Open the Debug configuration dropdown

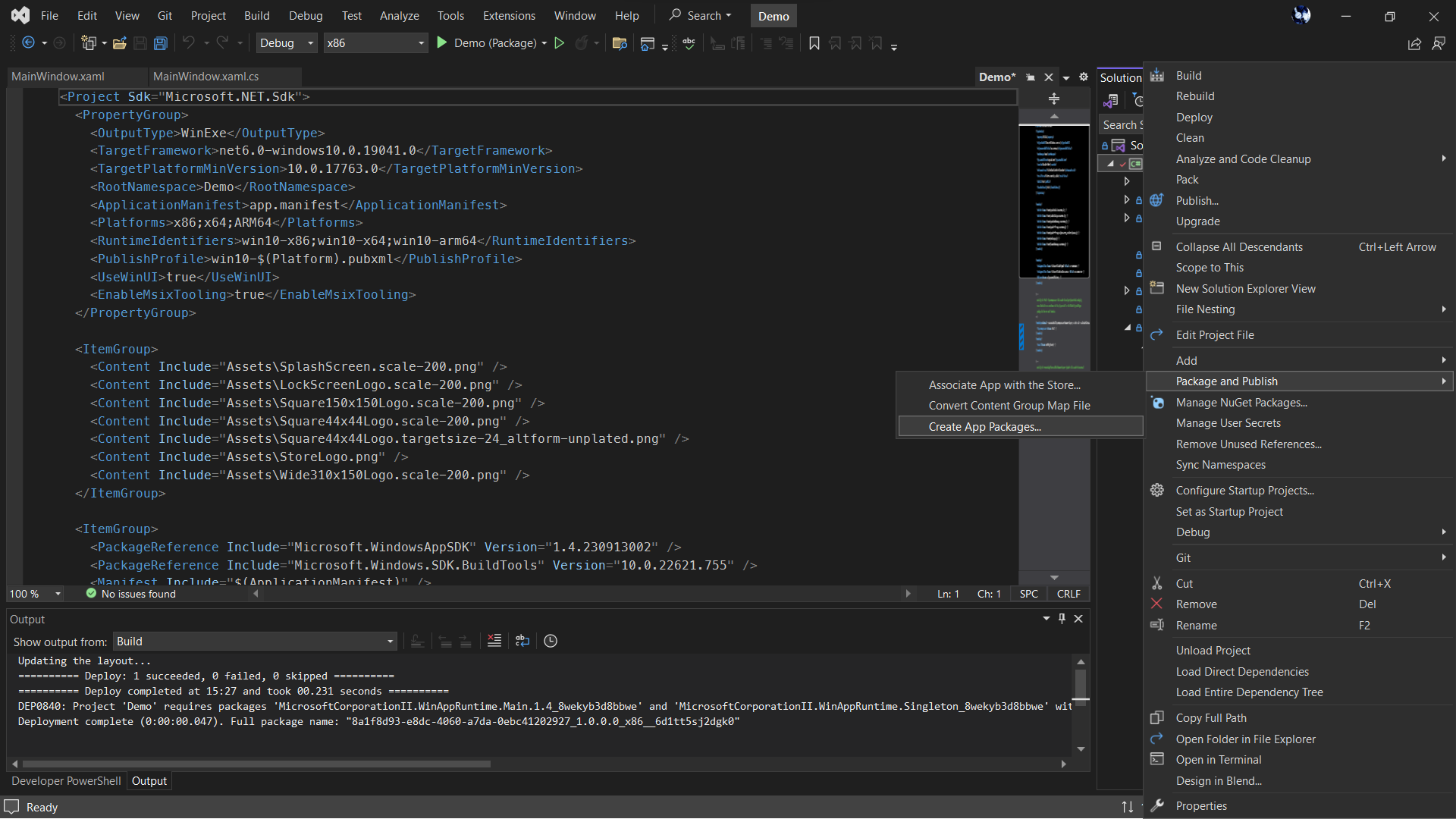[x=286, y=43]
